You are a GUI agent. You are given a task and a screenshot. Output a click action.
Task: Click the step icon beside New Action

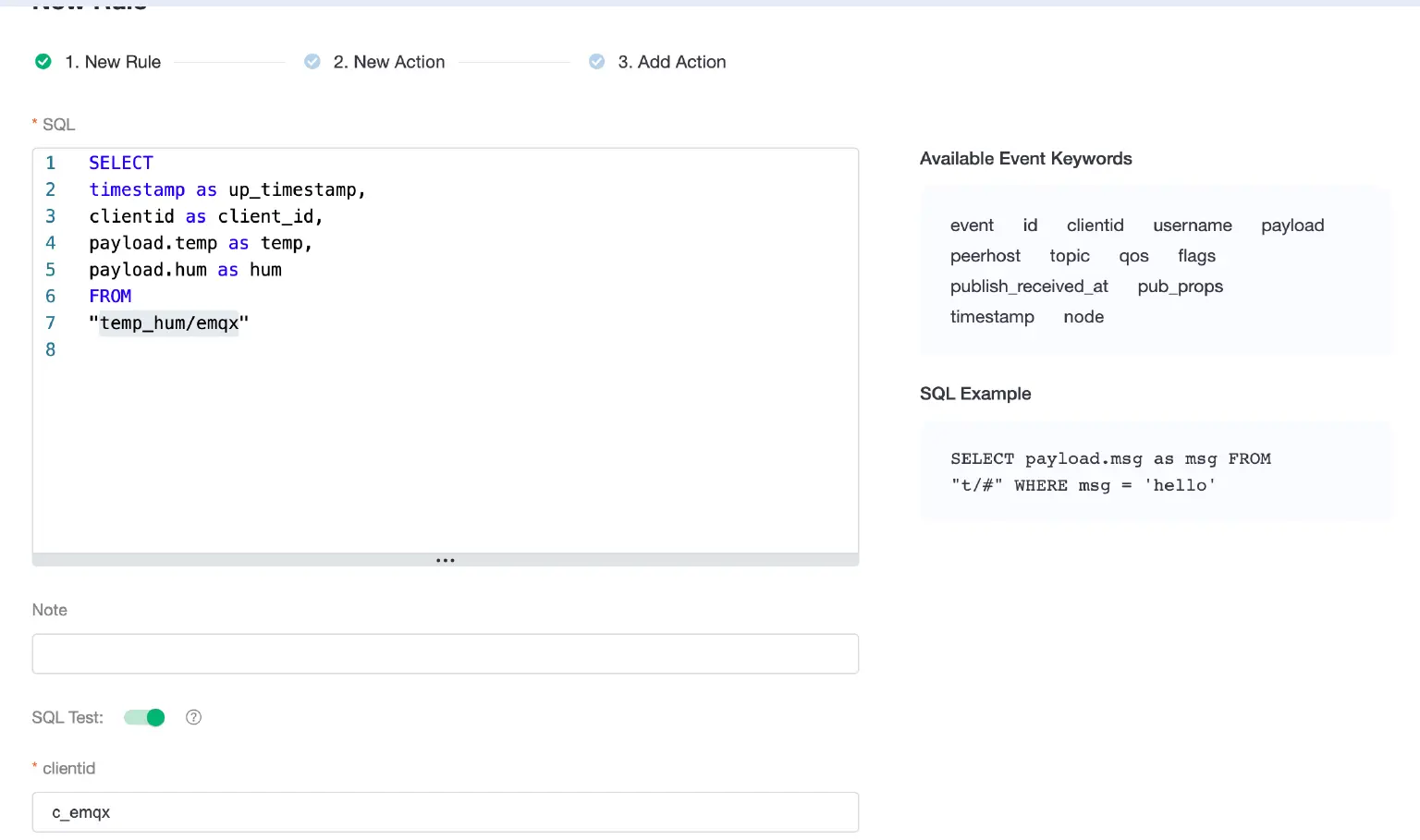[312, 62]
